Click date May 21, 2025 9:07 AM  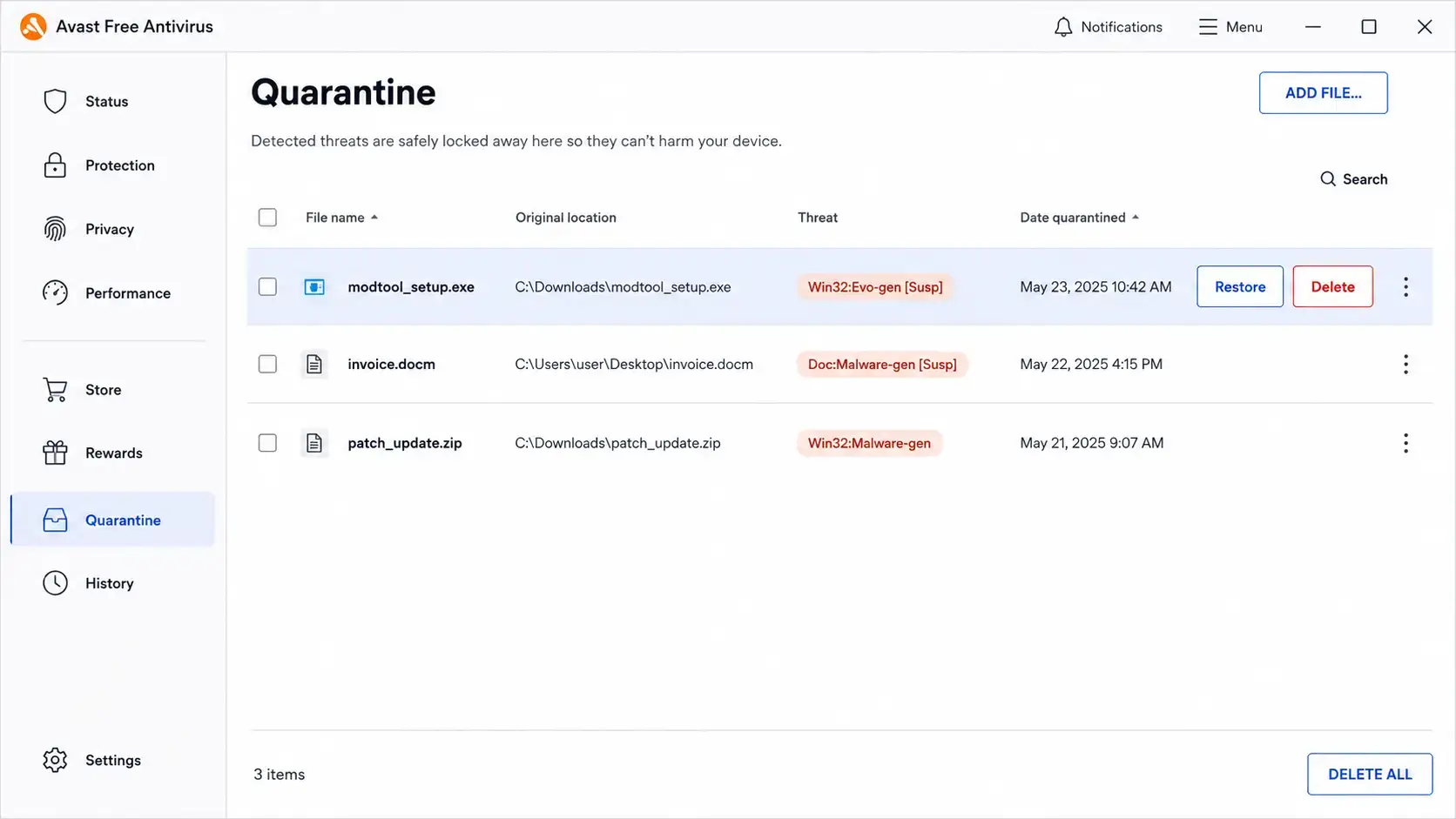[1092, 443]
